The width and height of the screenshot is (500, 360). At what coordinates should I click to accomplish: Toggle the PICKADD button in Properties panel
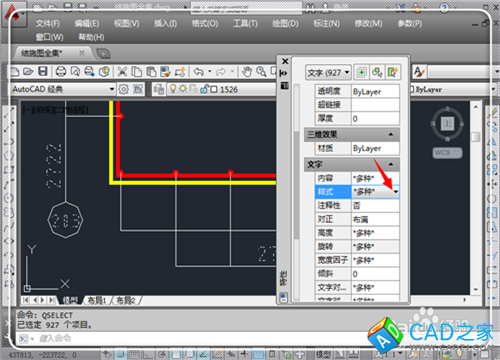(x=361, y=72)
